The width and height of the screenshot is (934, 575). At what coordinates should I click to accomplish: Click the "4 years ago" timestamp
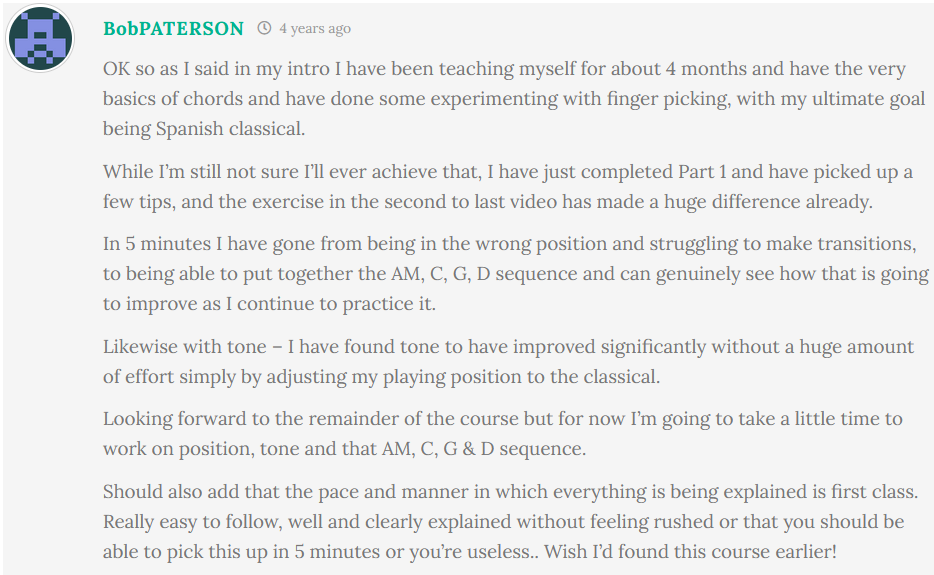coord(315,28)
